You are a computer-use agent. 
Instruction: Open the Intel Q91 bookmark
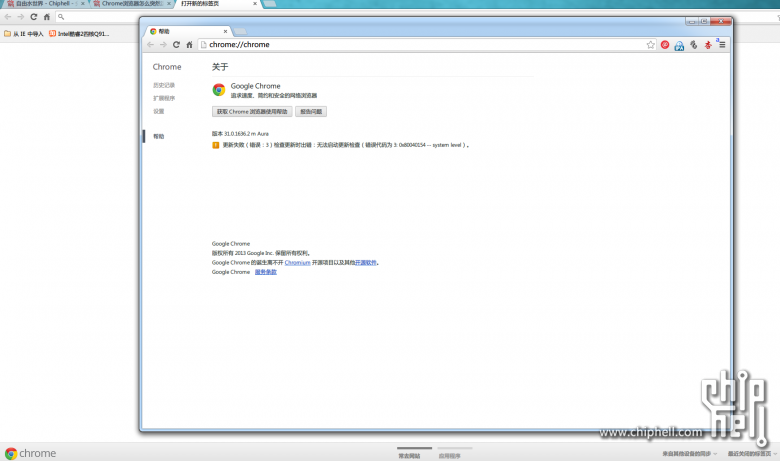click(x=79, y=34)
